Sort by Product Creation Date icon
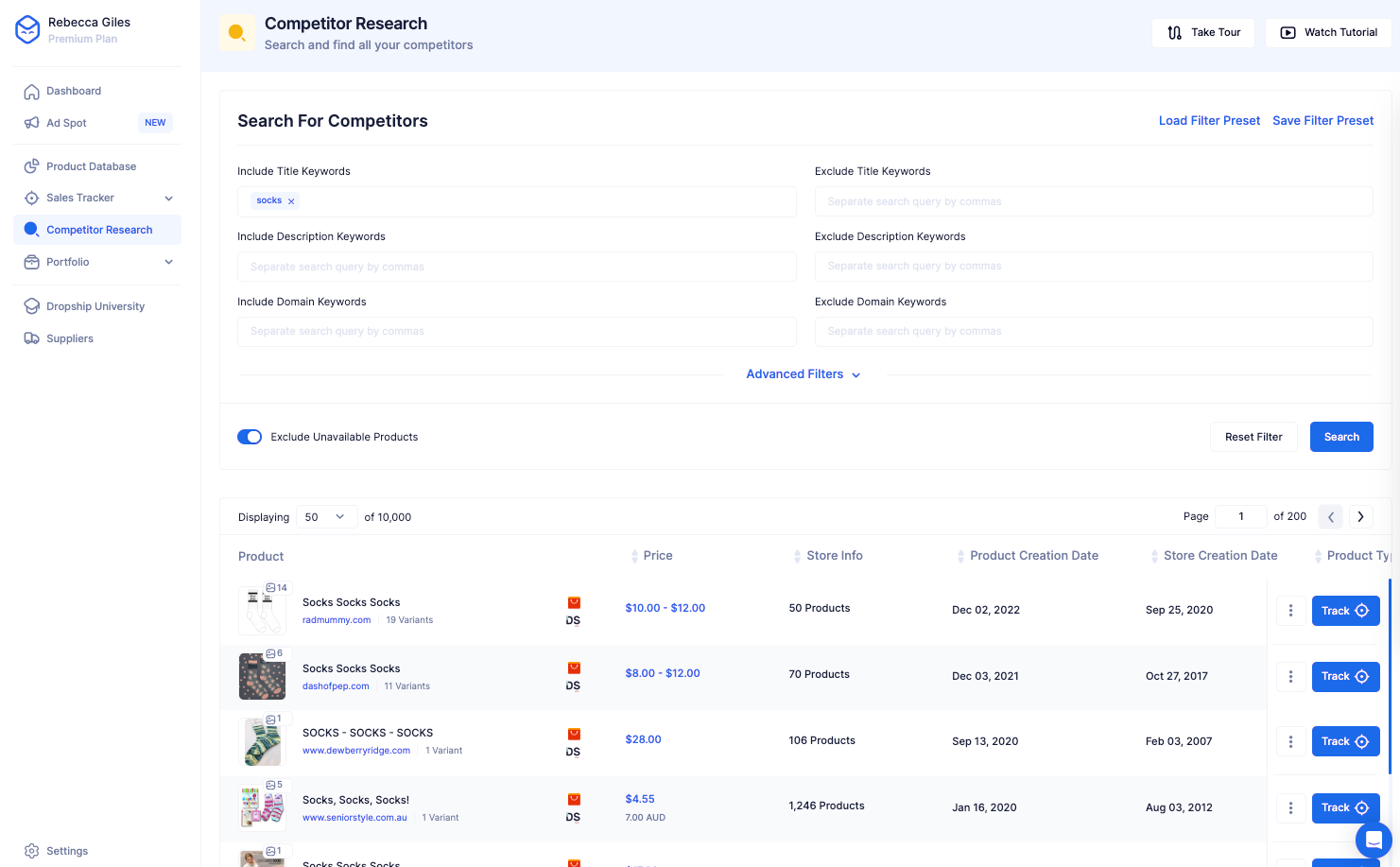 tap(960, 556)
